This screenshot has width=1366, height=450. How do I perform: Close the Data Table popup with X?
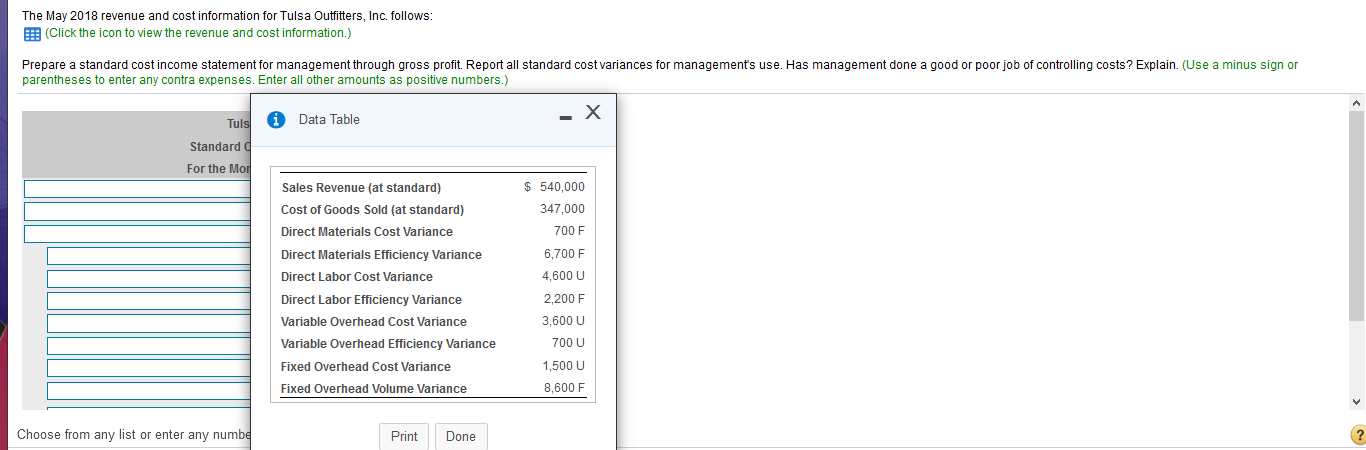tap(592, 114)
